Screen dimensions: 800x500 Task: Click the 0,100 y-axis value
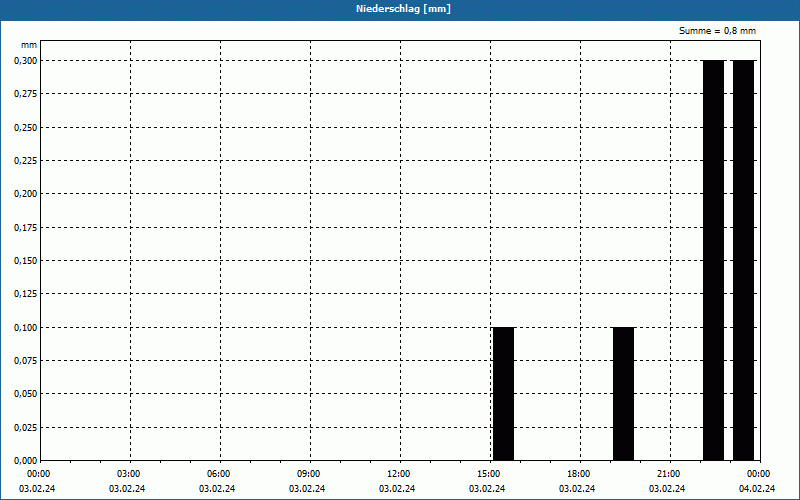click(x=26, y=328)
